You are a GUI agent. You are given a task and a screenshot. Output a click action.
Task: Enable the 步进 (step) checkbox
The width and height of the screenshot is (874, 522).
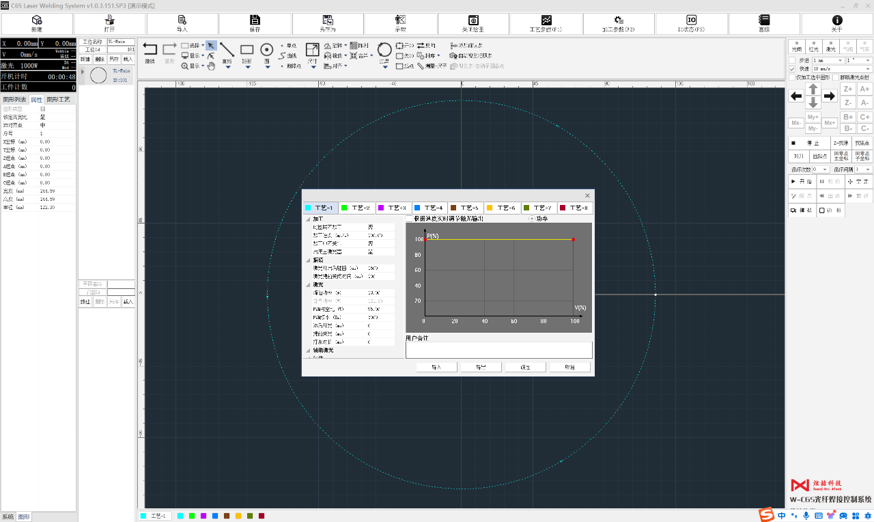click(x=793, y=60)
